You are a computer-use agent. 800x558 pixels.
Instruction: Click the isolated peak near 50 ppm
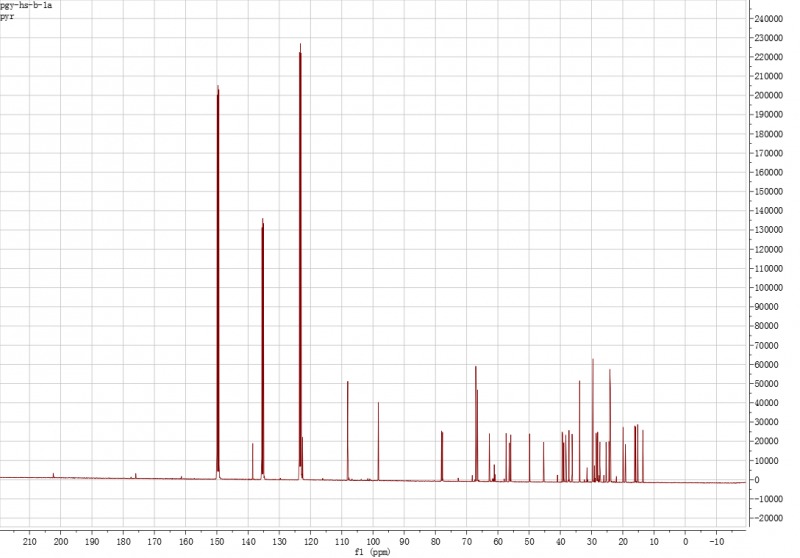pos(530,458)
